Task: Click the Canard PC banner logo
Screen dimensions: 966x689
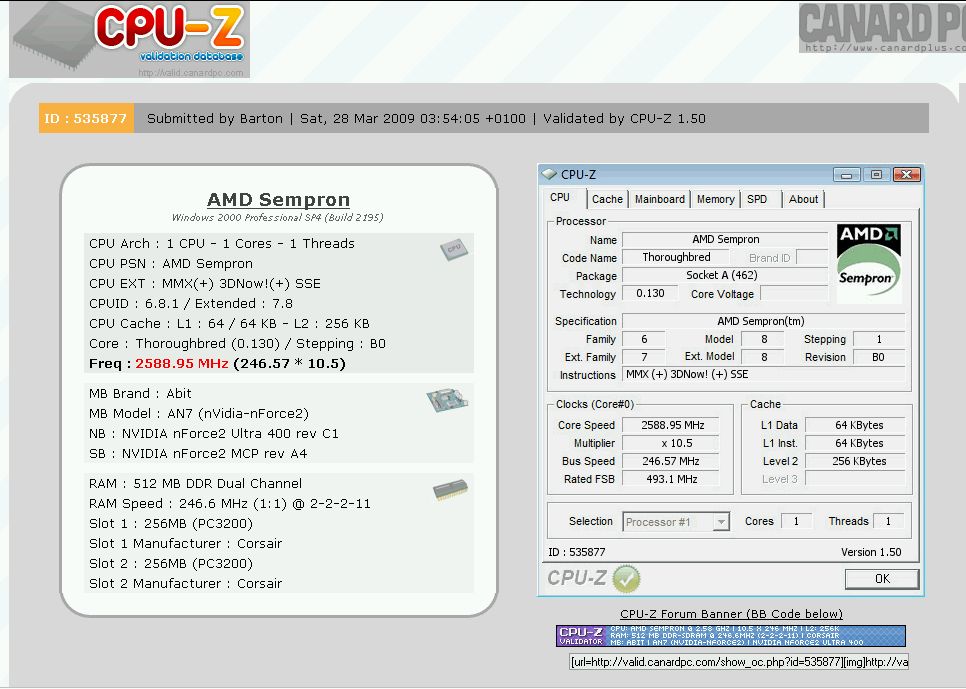Action: tap(882, 28)
